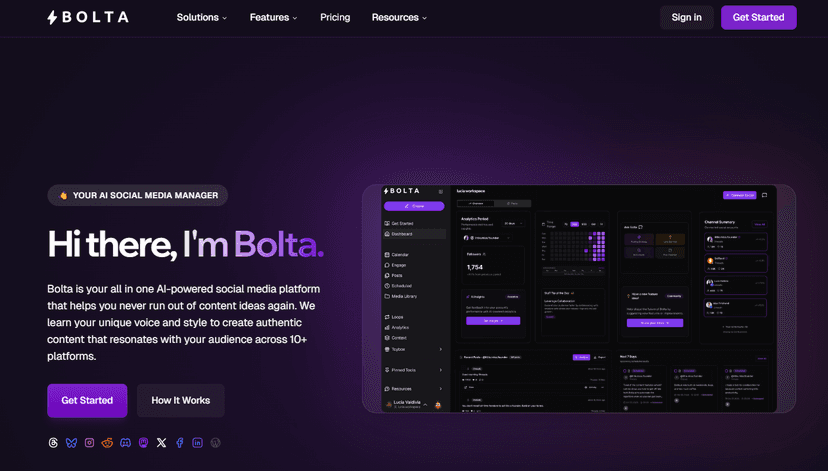The height and width of the screenshot is (471, 828).
Task: Click Get Started icon in preview sidebar
Action: [x=387, y=223]
